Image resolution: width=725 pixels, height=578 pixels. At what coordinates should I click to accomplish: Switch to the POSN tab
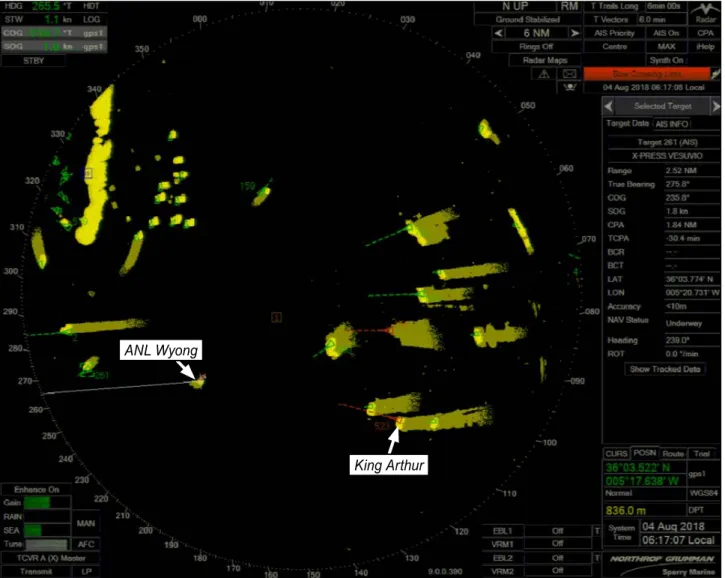pyautogui.click(x=645, y=453)
